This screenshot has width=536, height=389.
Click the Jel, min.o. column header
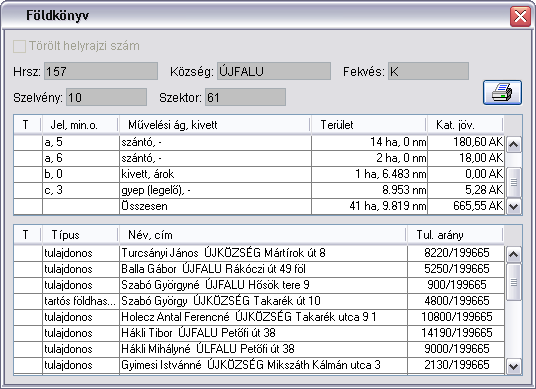coord(80,125)
